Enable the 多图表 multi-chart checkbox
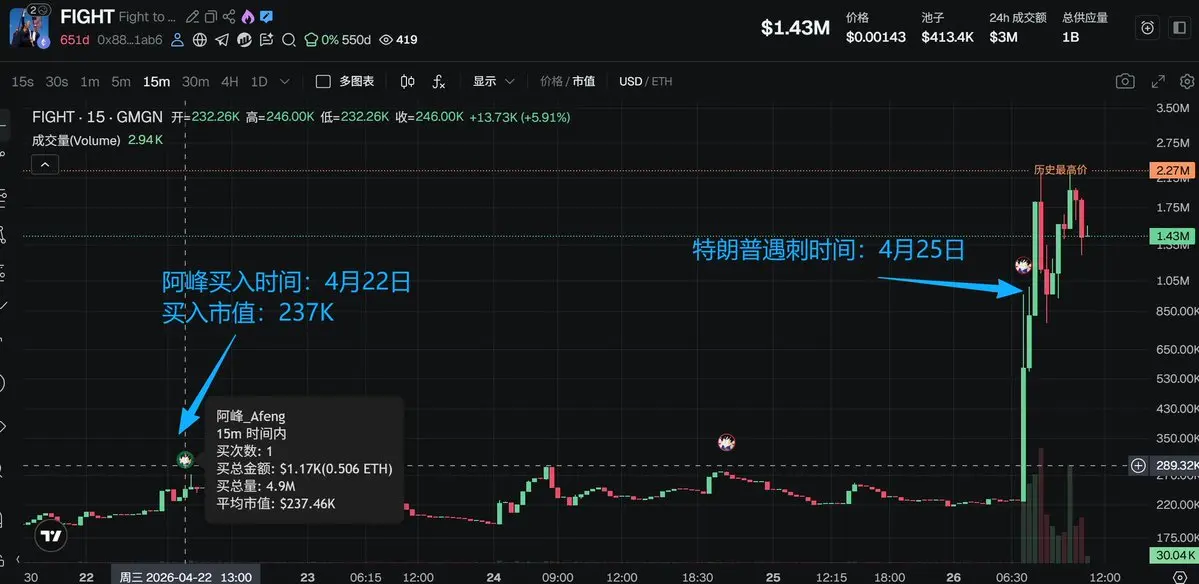 [x=323, y=81]
